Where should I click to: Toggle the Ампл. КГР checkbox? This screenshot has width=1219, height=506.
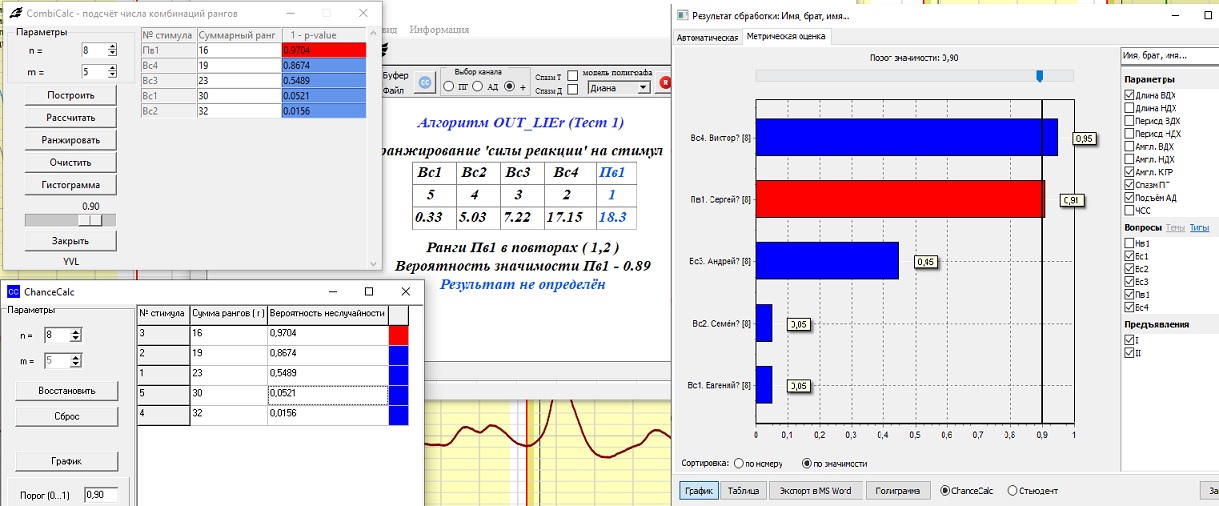(x=1130, y=172)
